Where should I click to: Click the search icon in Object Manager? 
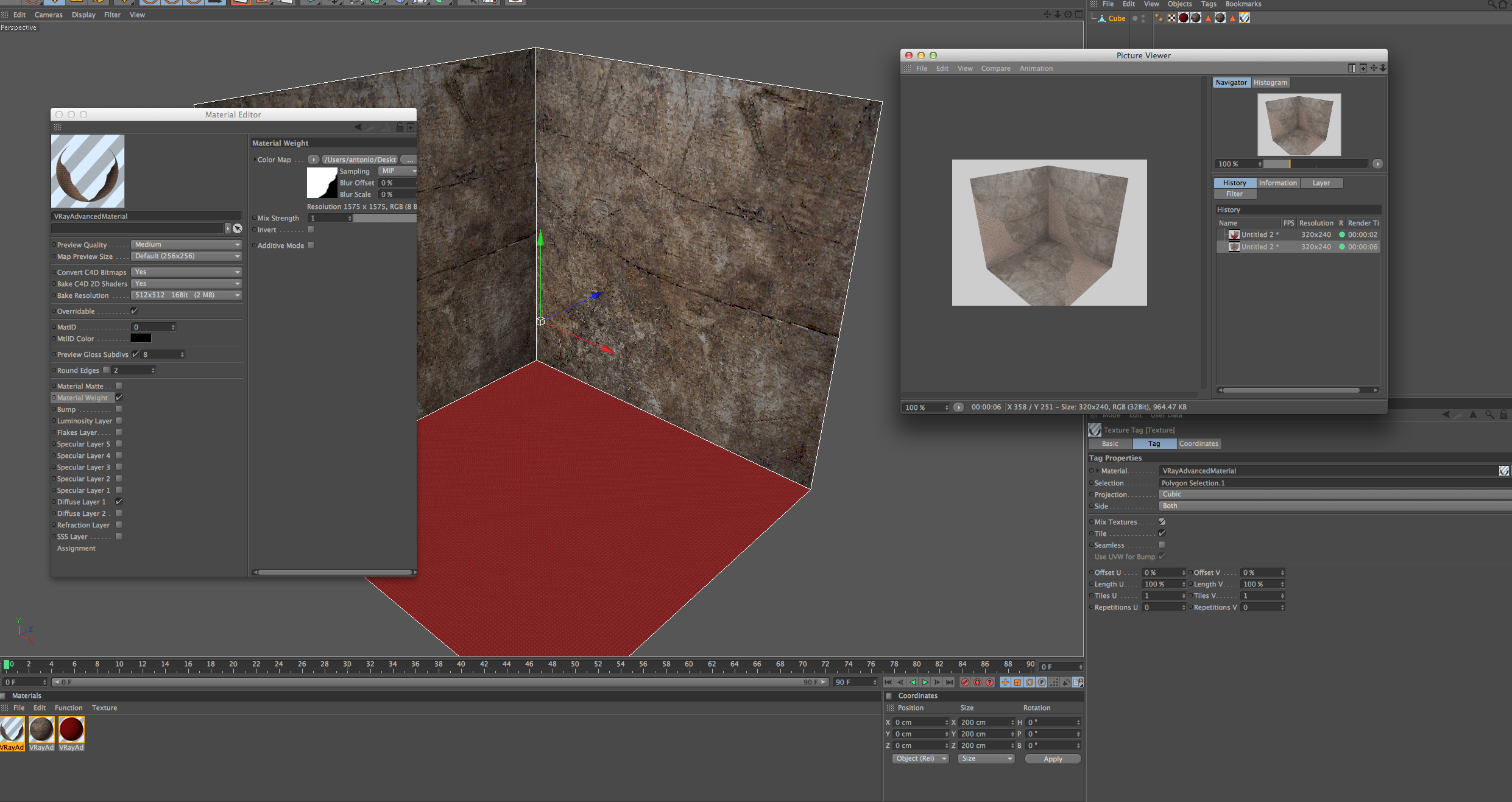pos(1492,4)
